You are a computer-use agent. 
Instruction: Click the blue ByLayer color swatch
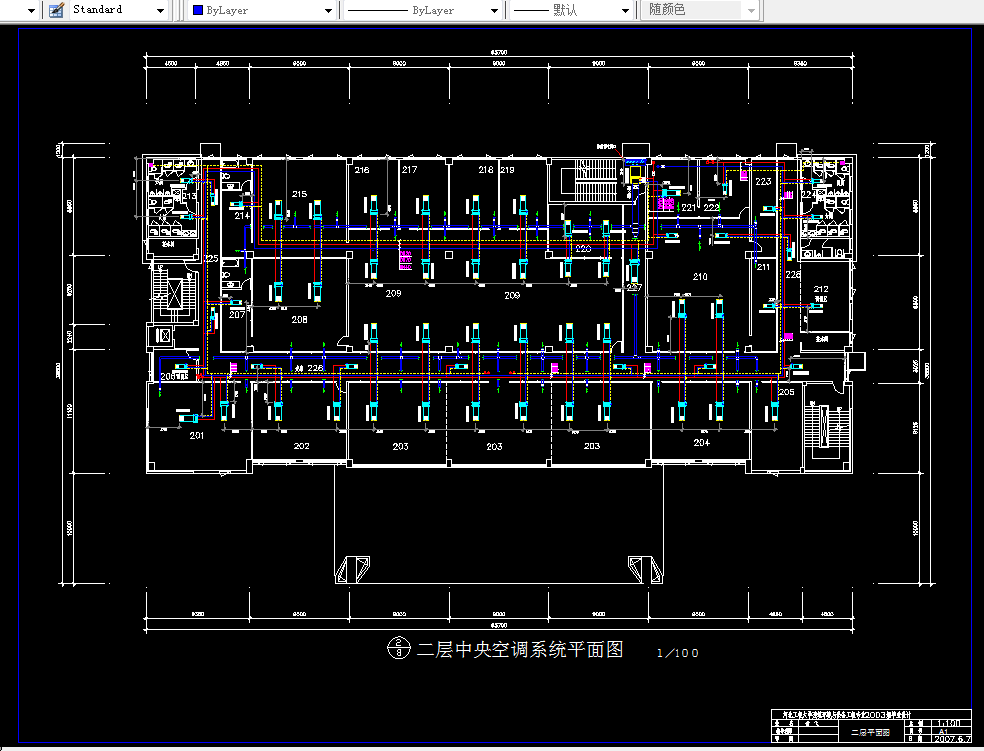198,10
